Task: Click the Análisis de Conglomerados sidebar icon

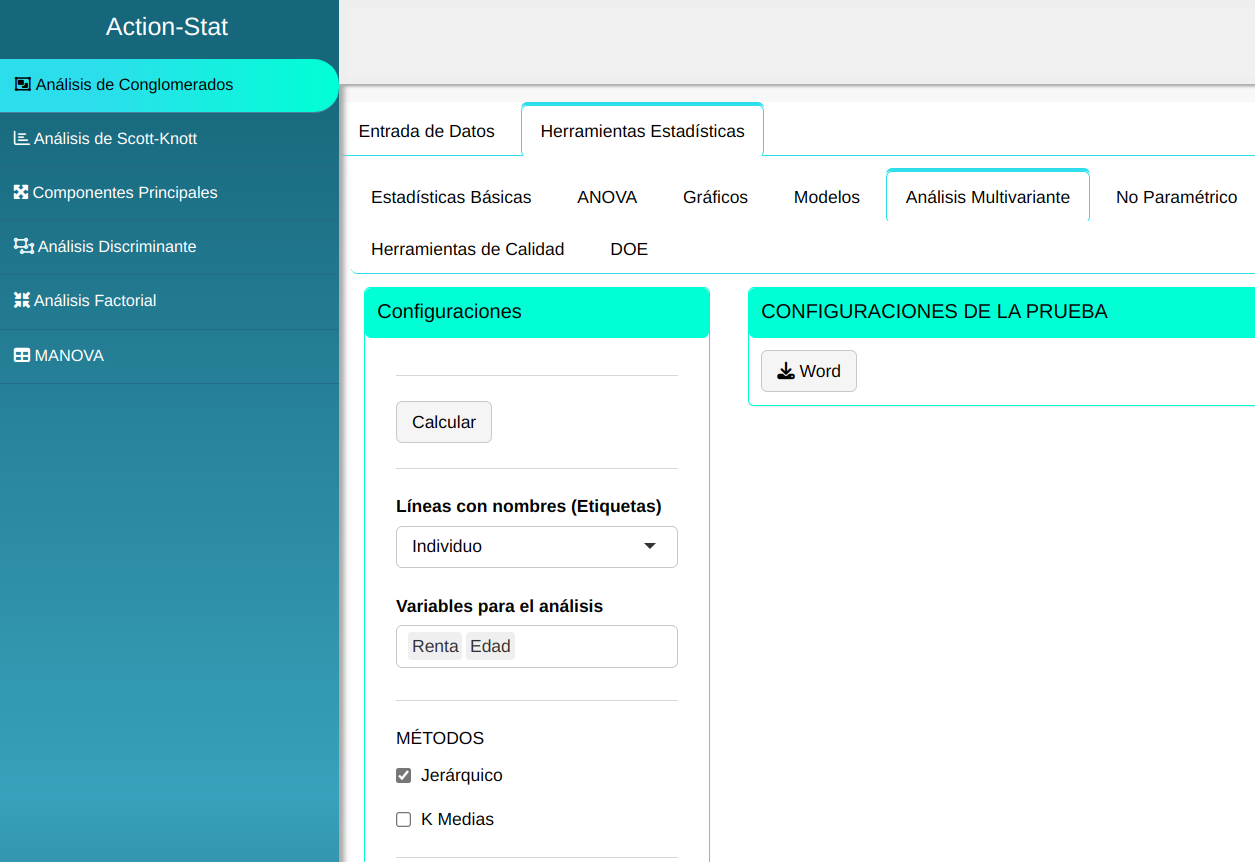Action: (x=23, y=85)
